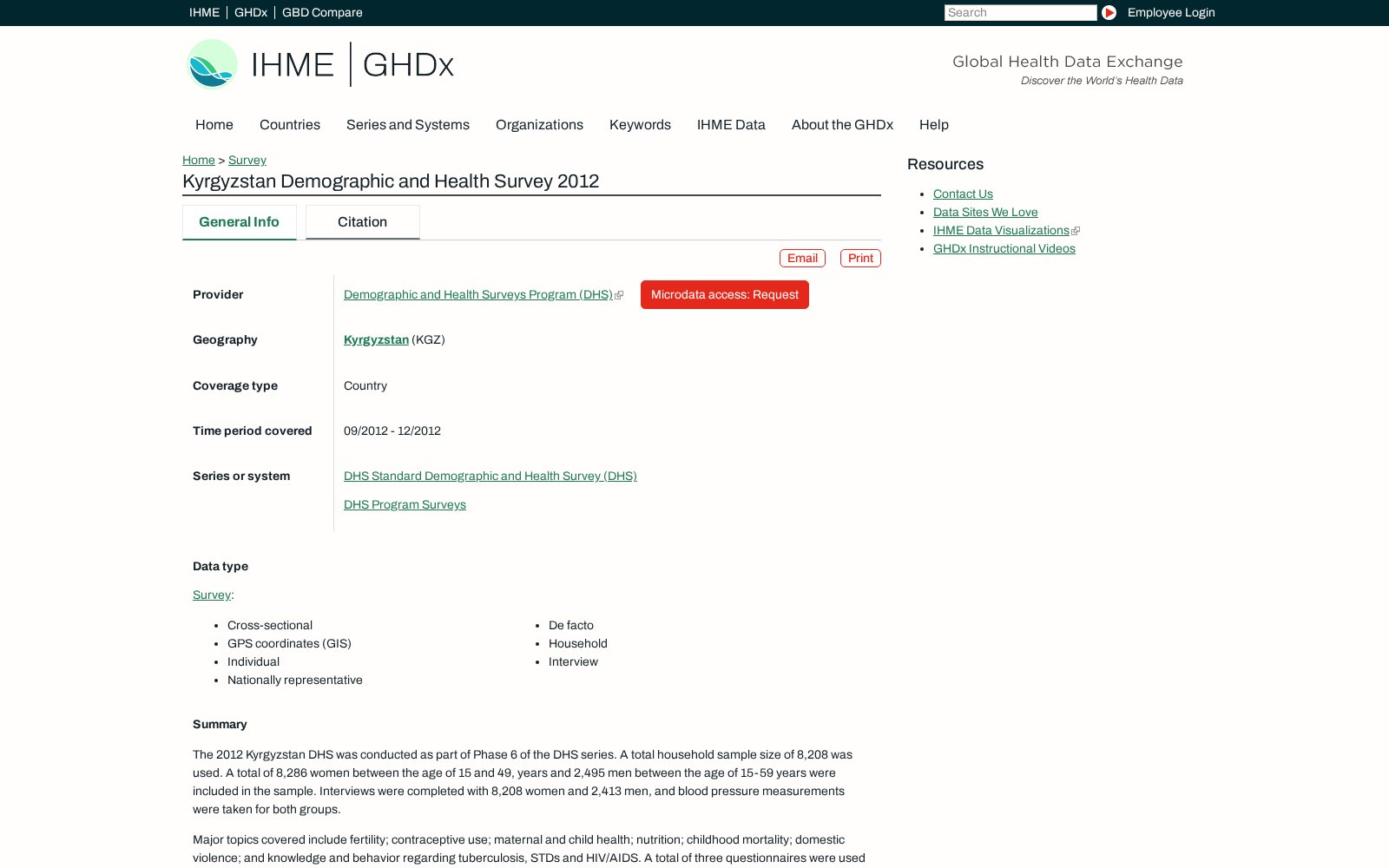The image size is (1389, 868).
Task: Click the Individual list item
Action: (253, 662)
